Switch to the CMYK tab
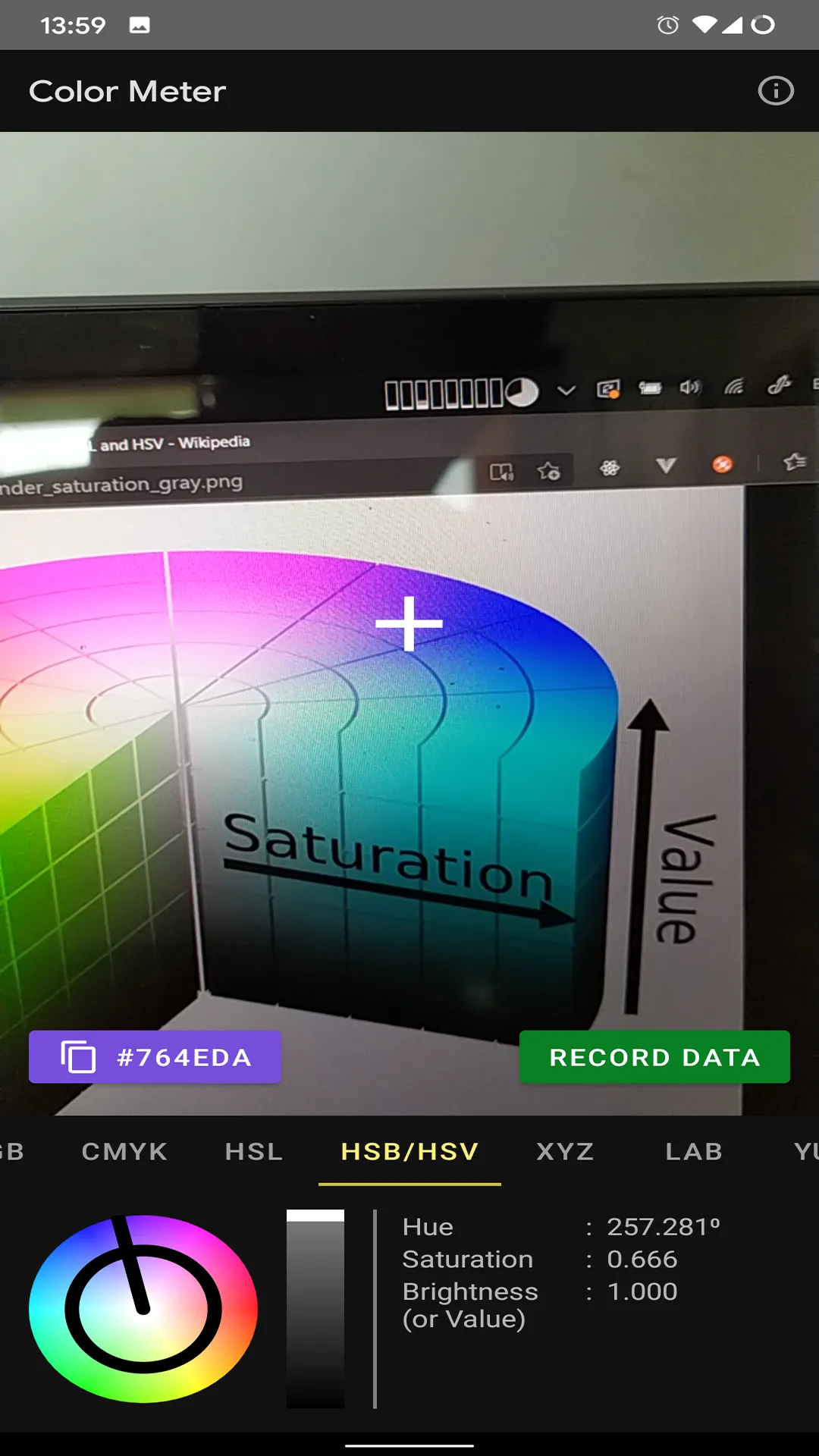The width and height of the screenshot is (819, 1456). (124, 1151)
